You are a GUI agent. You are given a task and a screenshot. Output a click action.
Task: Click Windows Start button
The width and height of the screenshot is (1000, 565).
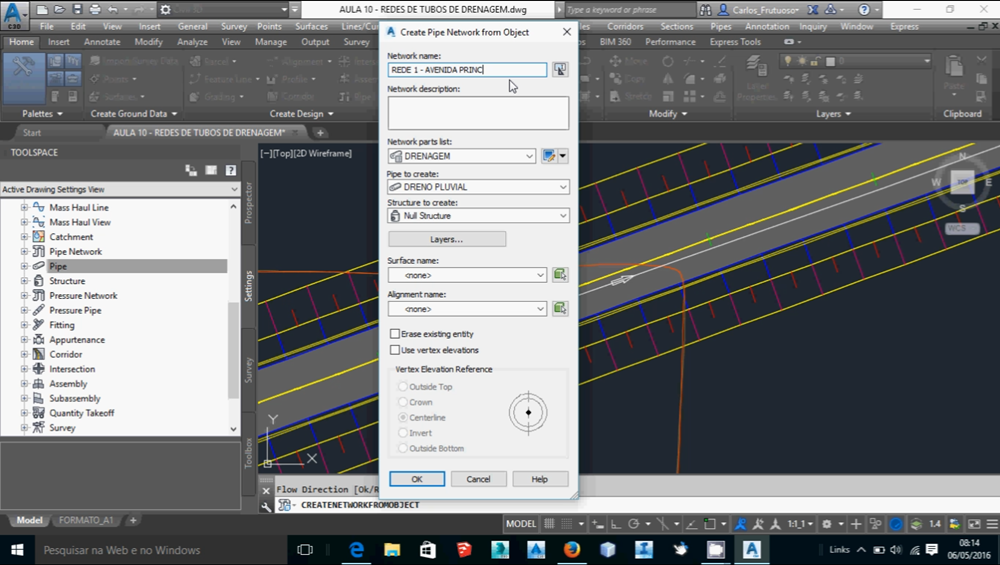click(17, 550)
